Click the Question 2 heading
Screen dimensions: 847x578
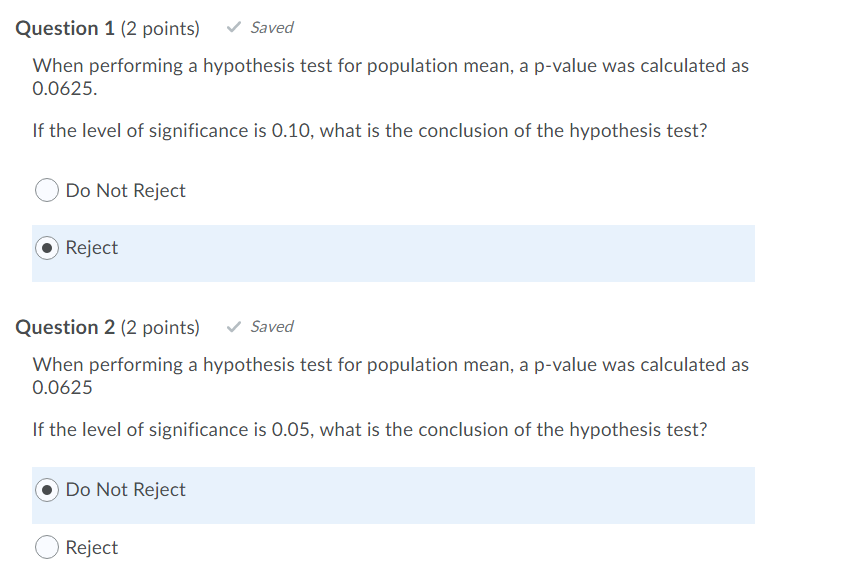[x=65, y=328]
